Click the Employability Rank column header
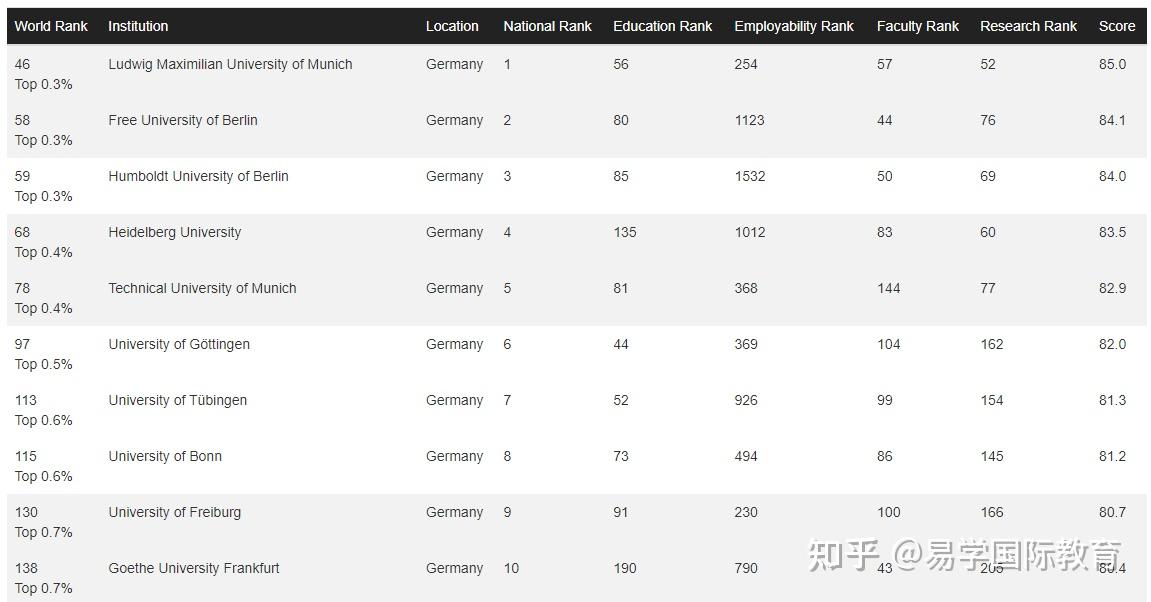The image size is (1151, 602). click(794, 26)
